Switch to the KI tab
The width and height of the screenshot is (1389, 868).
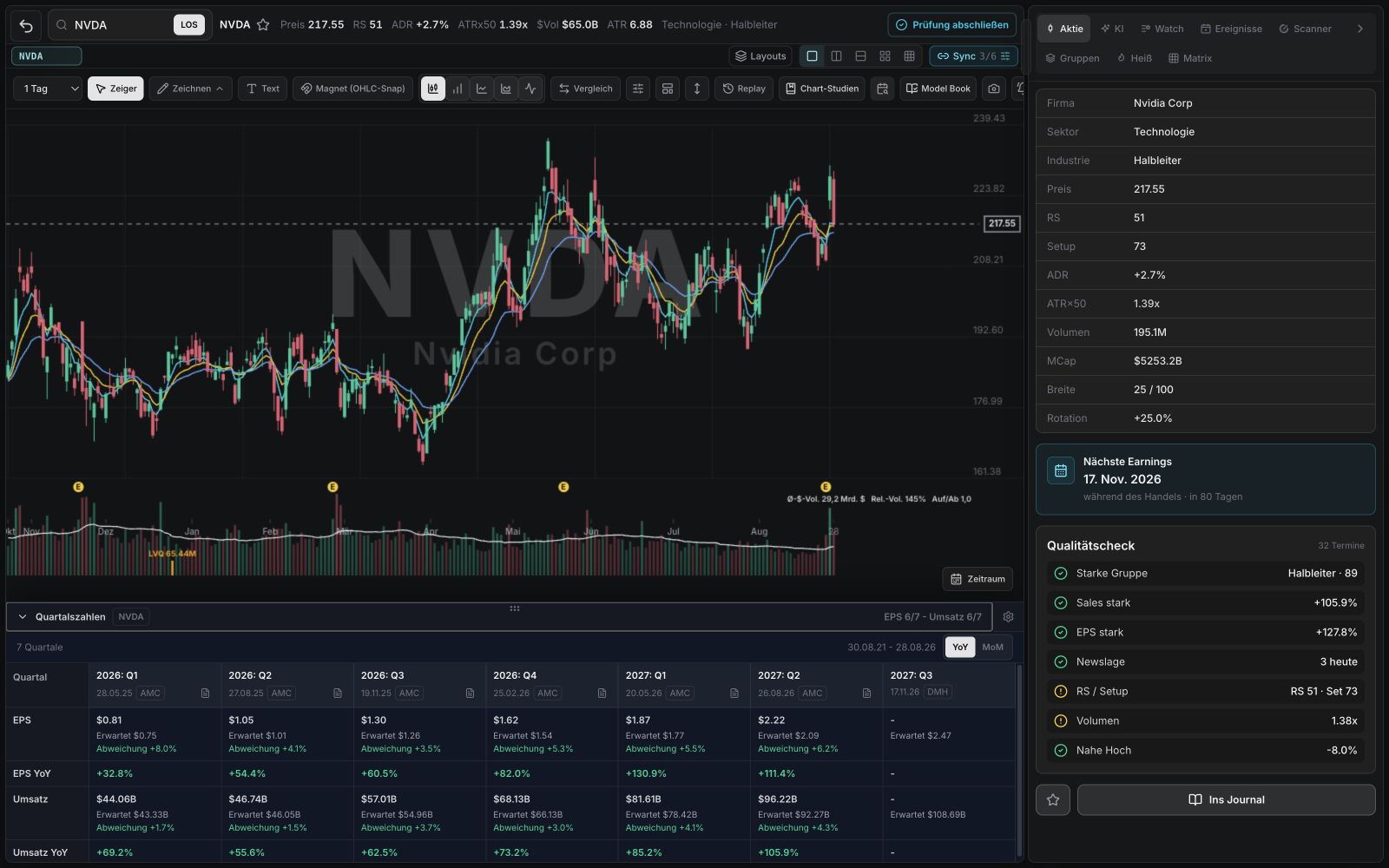(x=1112, y=29)
